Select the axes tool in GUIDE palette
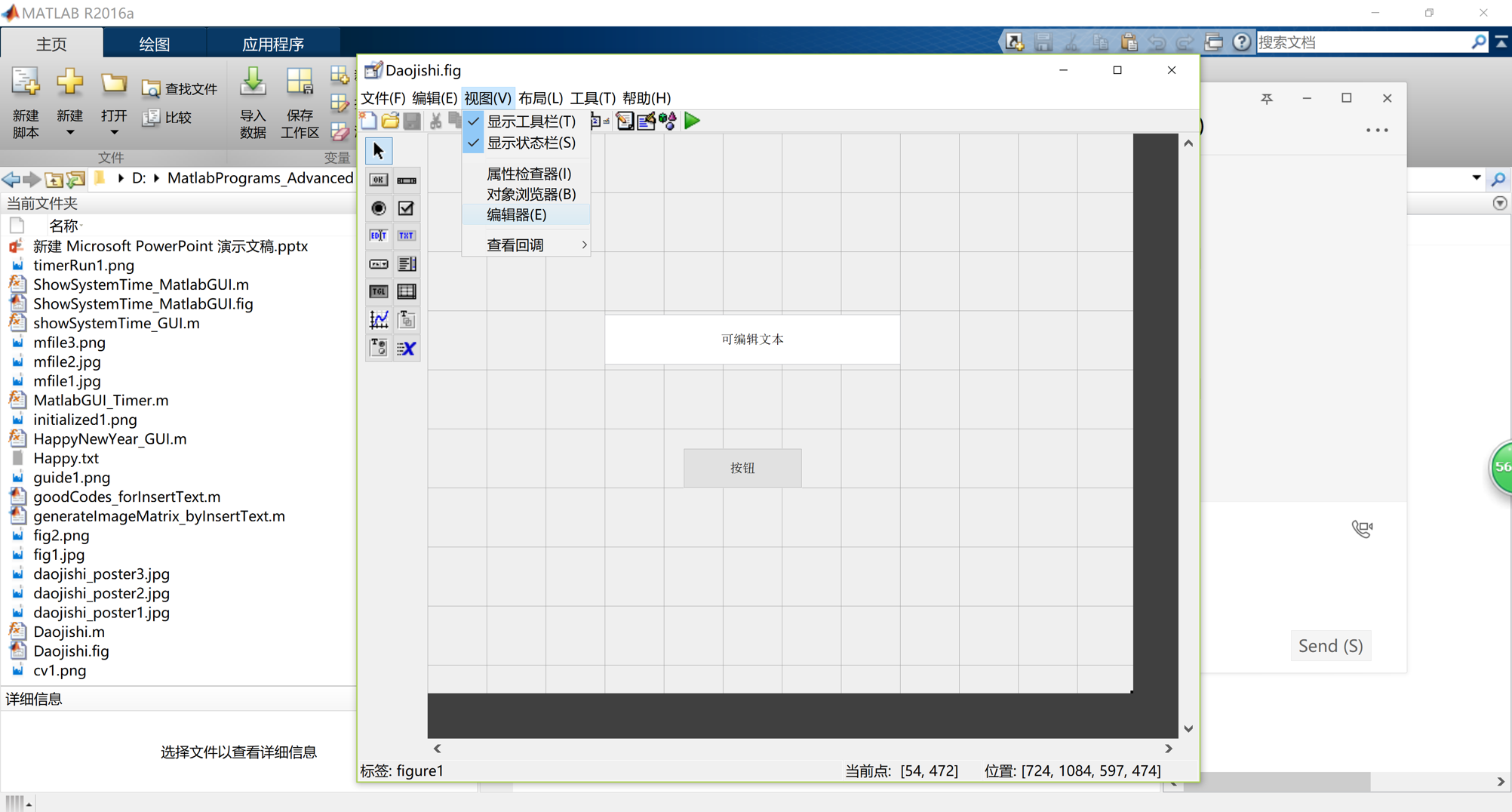Screen dimensions: 1512x812 (378, 319)
